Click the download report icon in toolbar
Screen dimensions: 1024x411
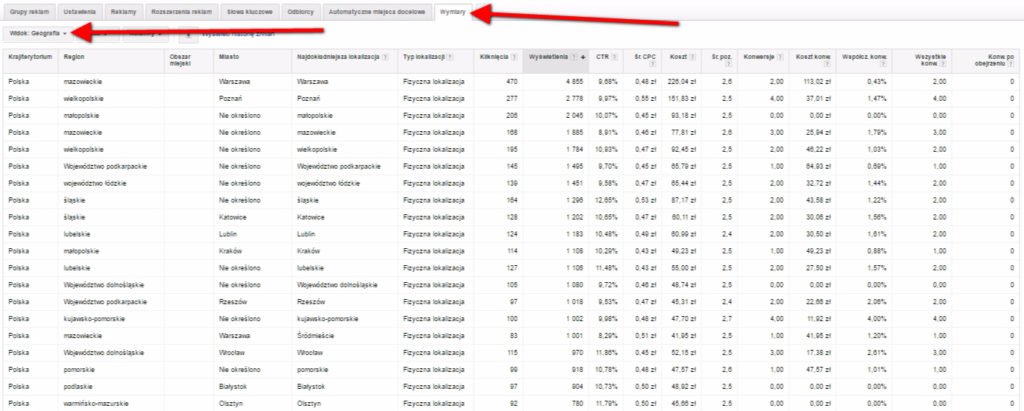pos(189,33)
